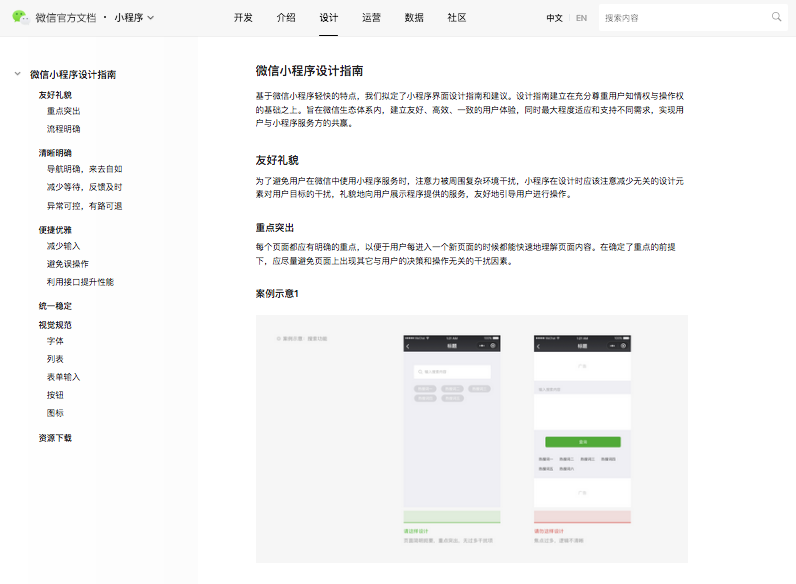Viewport: 796px width, 584px height.
Task: Open 减少输入 sidebar item
Action: coord(63,246)
